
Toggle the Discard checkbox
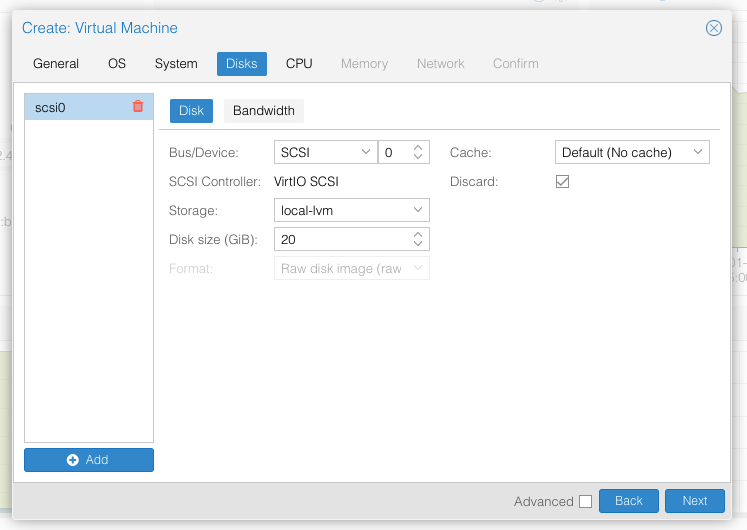coord(562,182)
